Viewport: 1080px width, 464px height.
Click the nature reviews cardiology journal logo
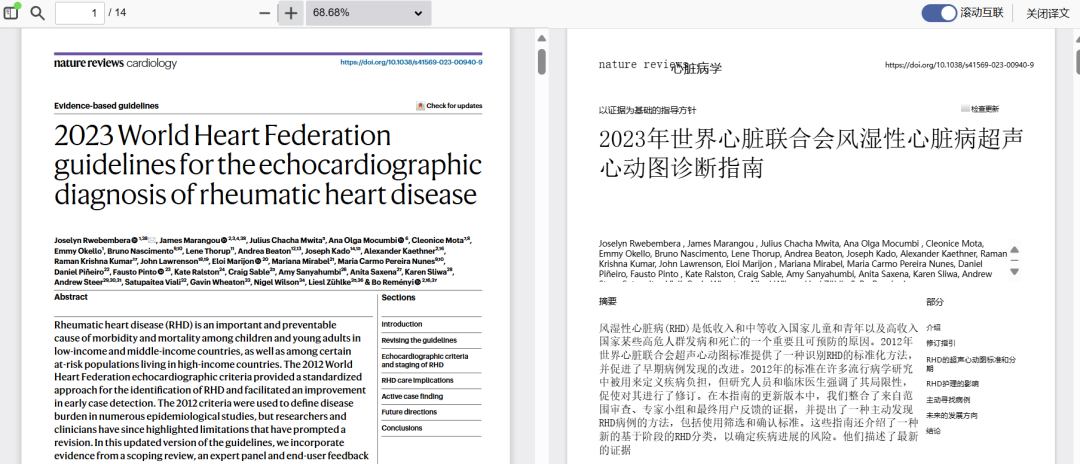pos(115,63)
